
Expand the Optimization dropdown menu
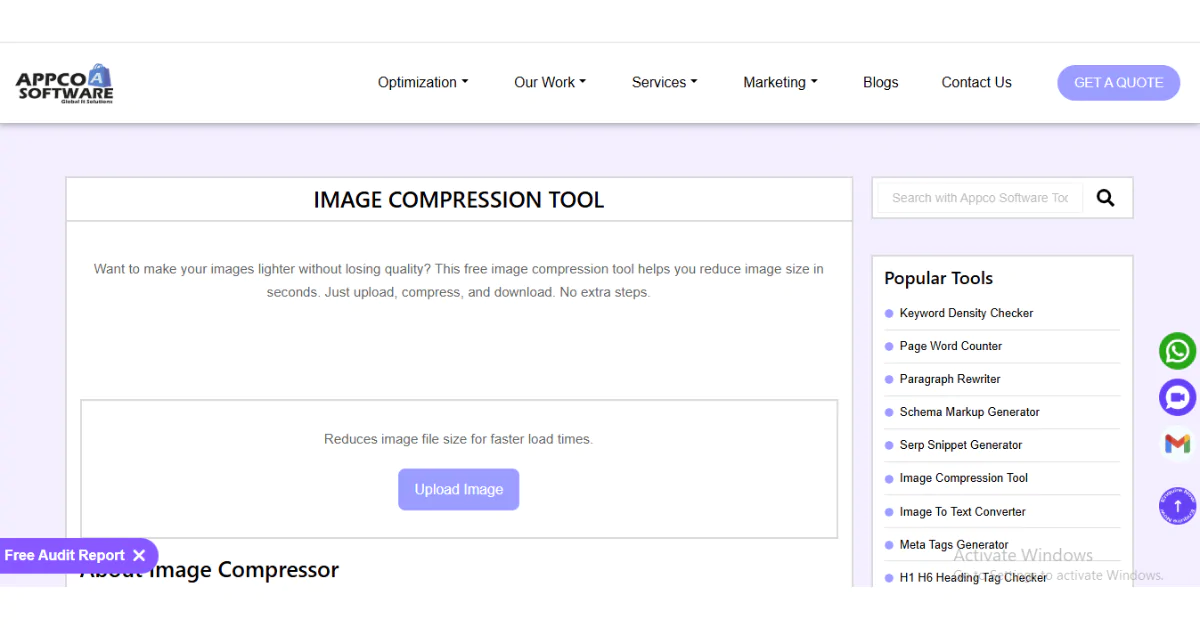(422, 82)
